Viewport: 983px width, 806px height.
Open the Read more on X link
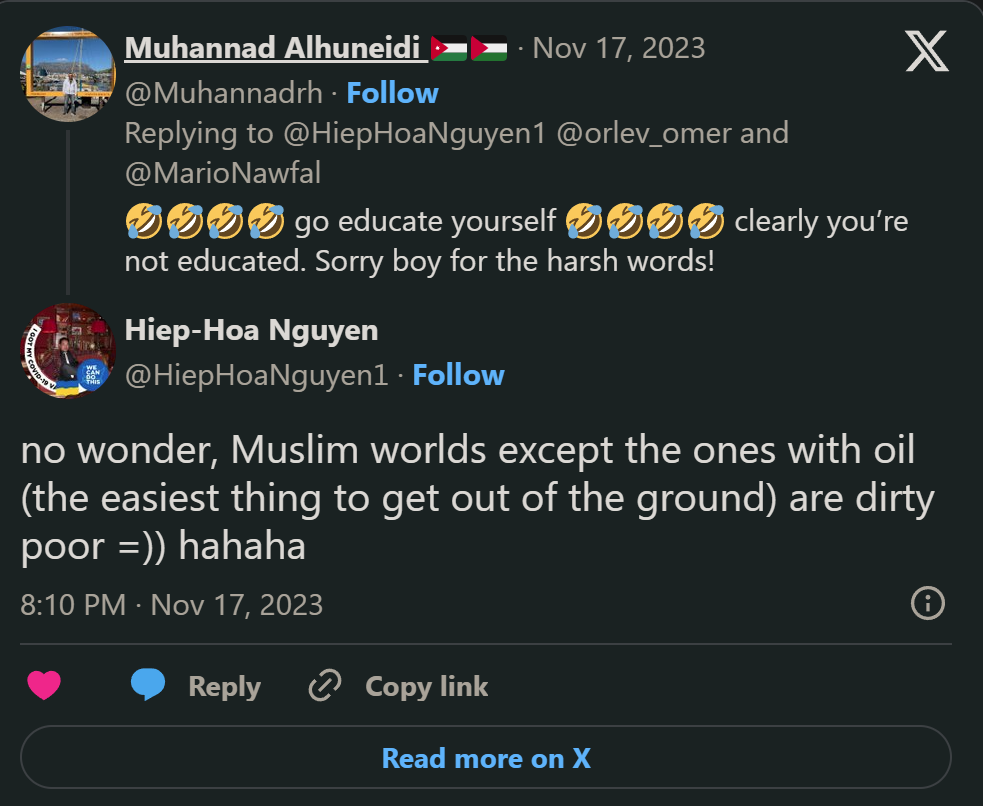point(485,757)
